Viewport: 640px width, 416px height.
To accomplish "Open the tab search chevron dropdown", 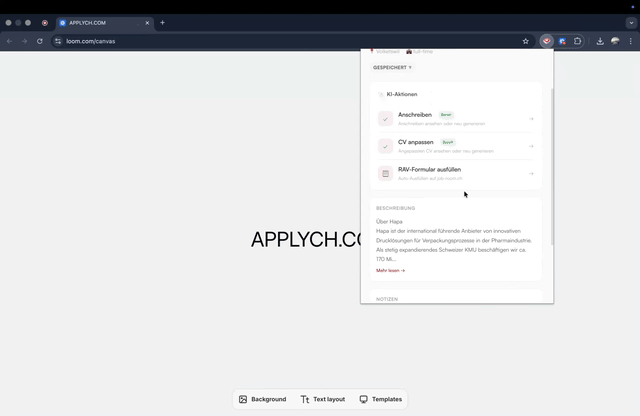I will [631, 23].
